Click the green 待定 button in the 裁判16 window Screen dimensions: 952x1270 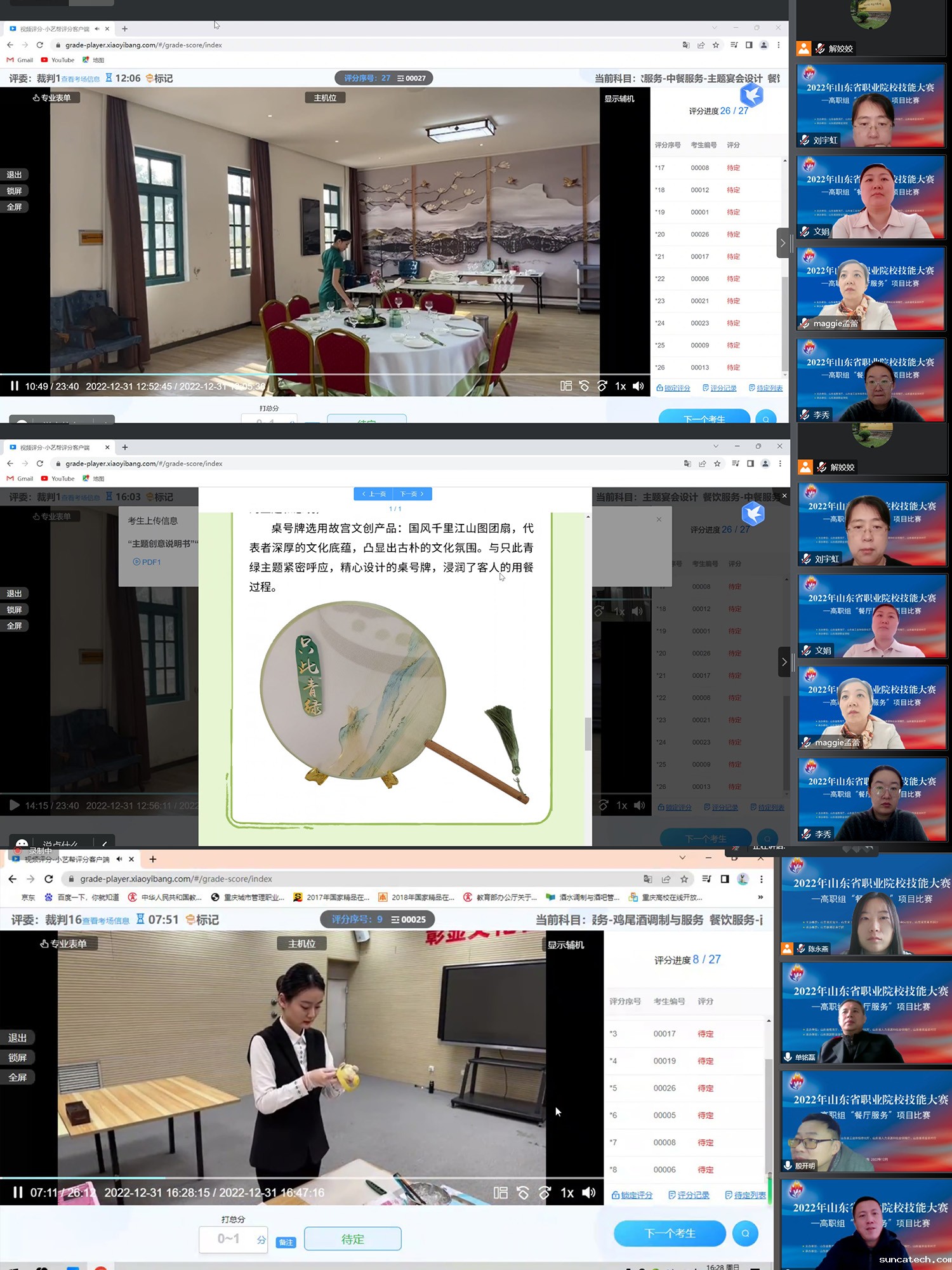coord(353,1239)
